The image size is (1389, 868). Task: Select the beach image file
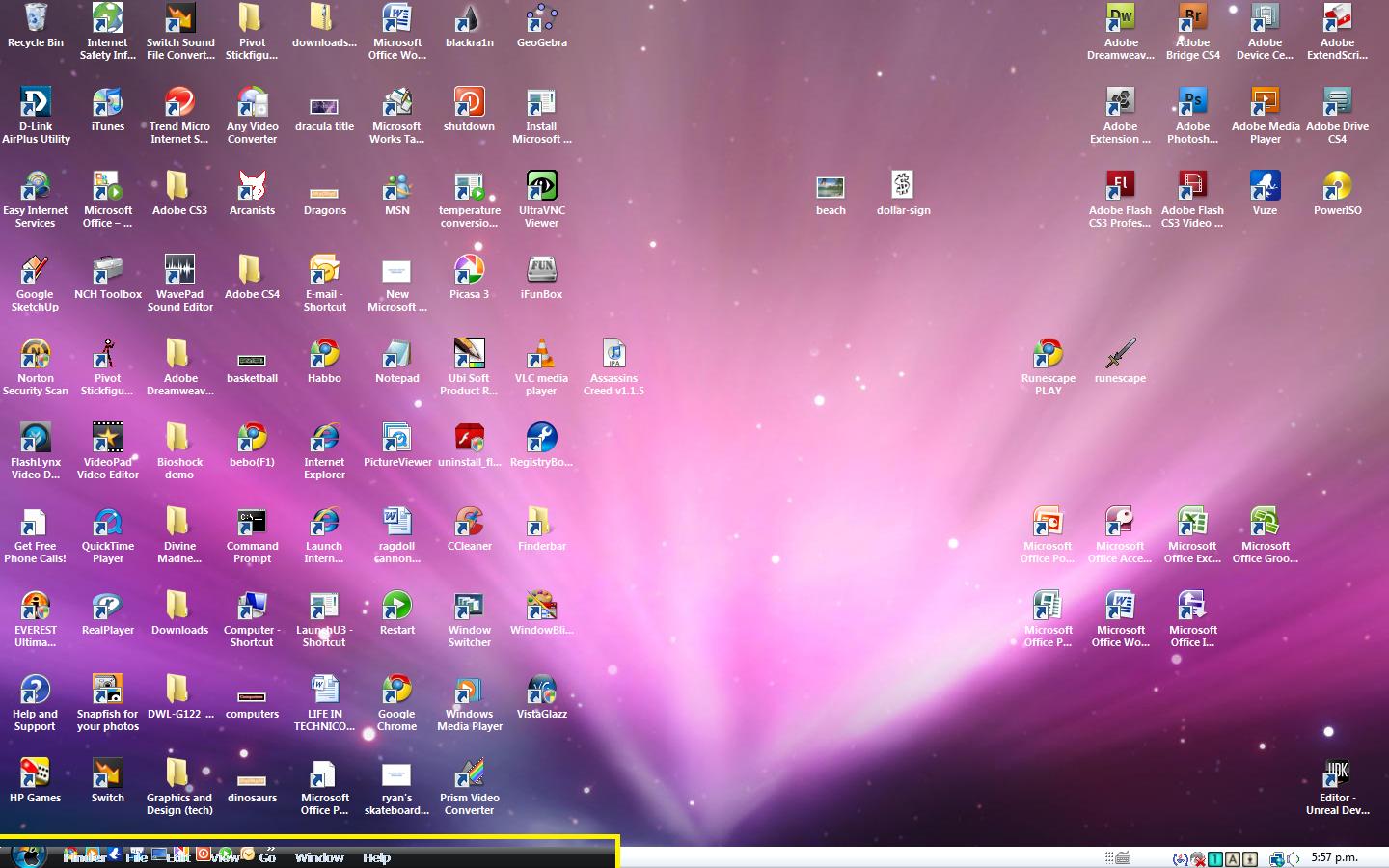pos(831,194)
